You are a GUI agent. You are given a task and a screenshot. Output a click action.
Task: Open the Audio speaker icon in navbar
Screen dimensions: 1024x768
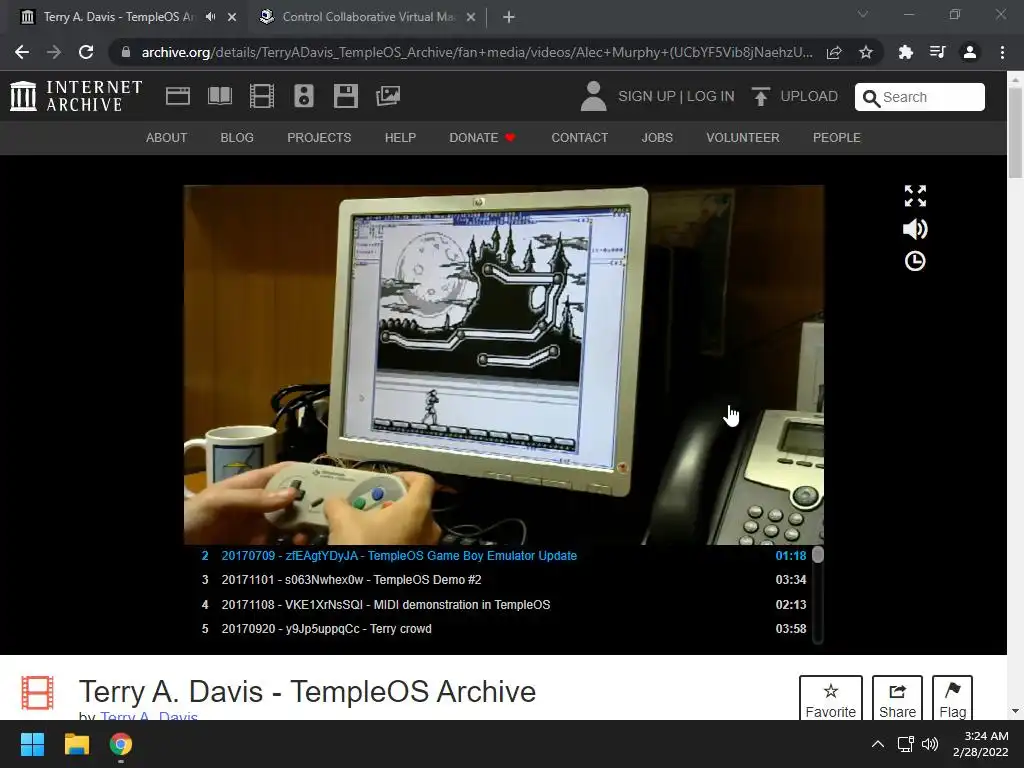[304, 96]
